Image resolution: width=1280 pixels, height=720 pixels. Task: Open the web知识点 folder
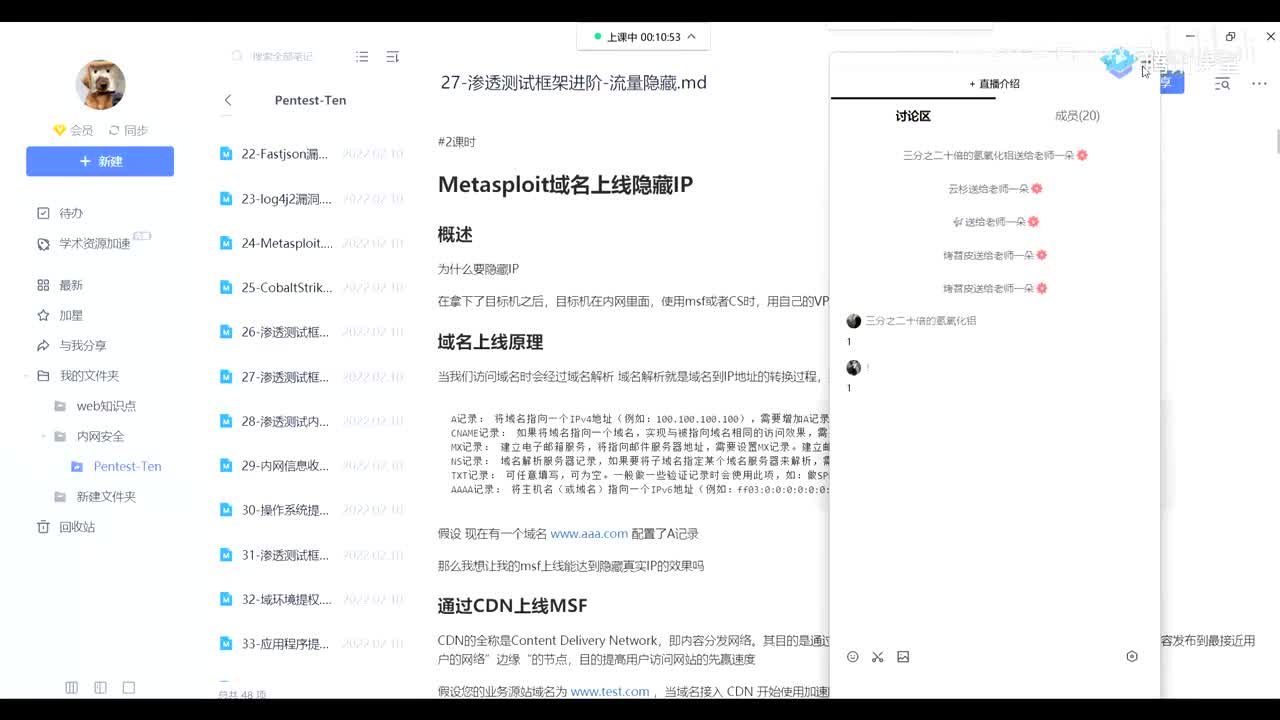[95, 406]
